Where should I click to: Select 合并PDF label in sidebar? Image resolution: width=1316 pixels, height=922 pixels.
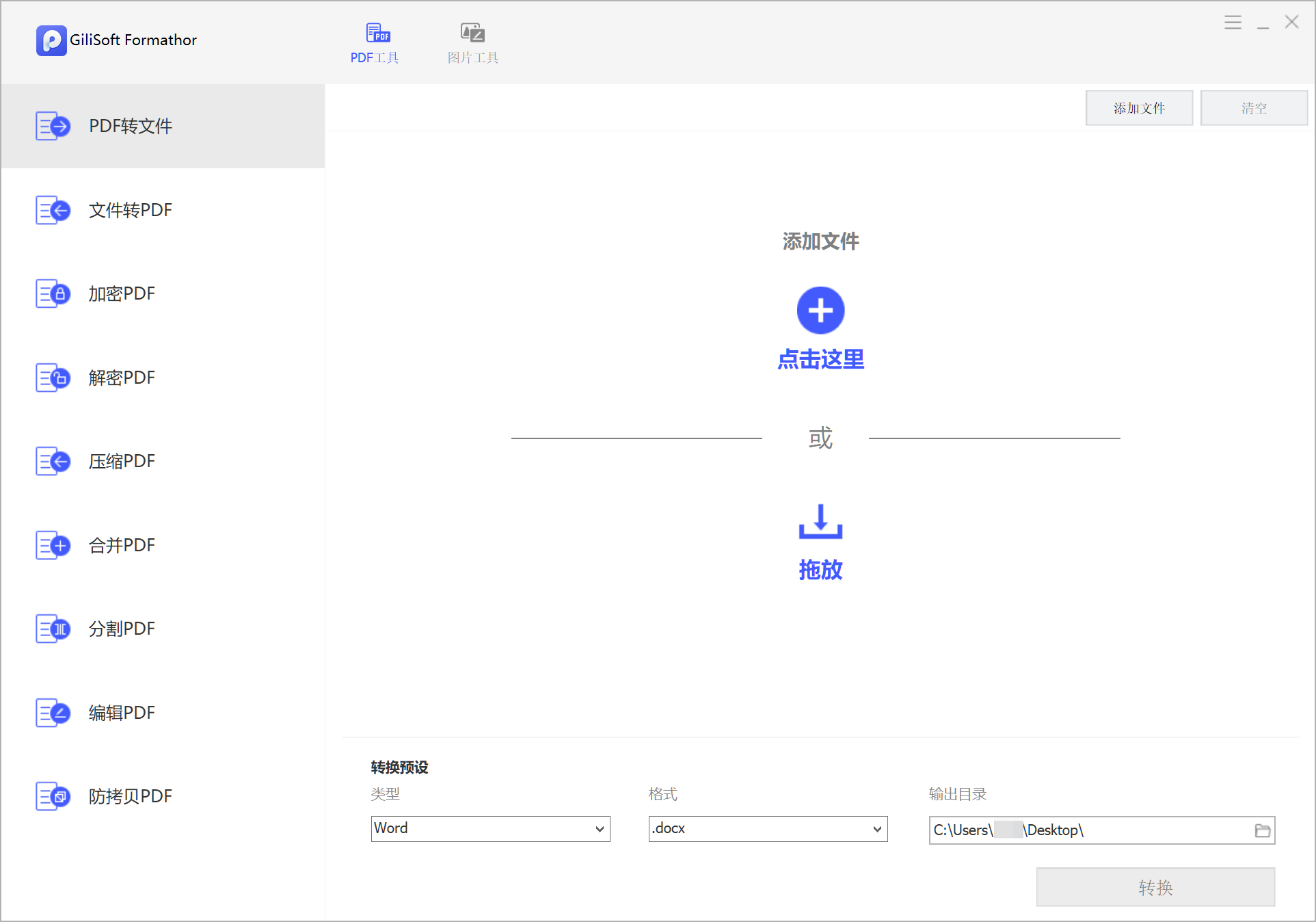pos(122,545)
